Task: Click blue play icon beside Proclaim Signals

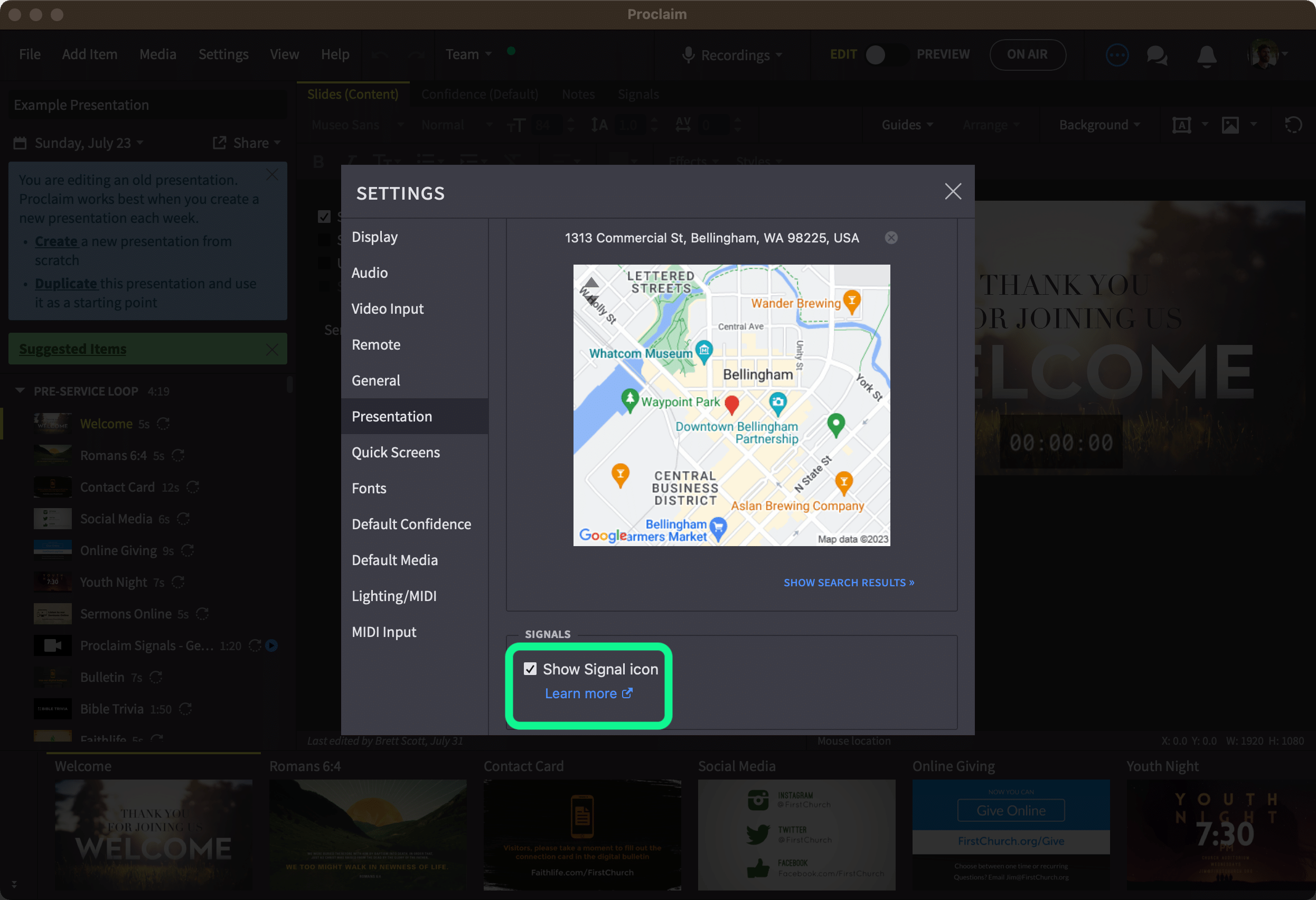Action: 271,646
